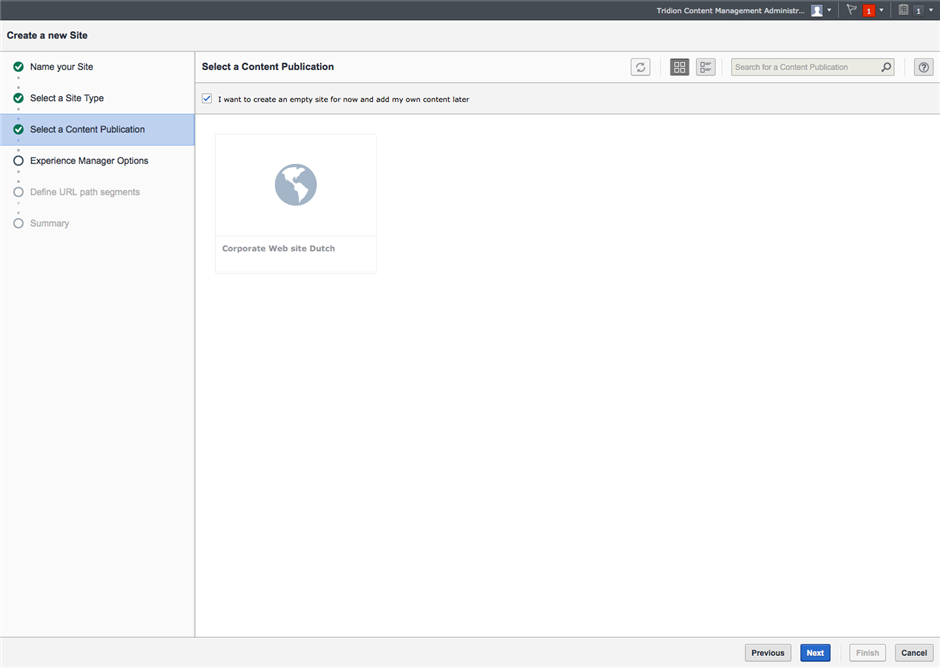Uncheck the create empty site checkbox
The width and height of the screenshot is (940, 668).
point(207,99)
